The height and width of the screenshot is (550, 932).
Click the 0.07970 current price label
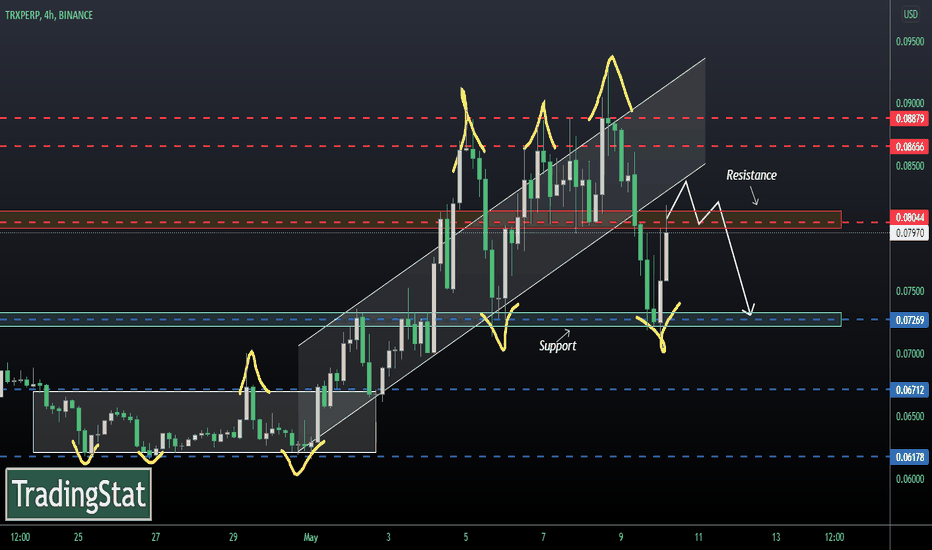click(x=909, y=232)
